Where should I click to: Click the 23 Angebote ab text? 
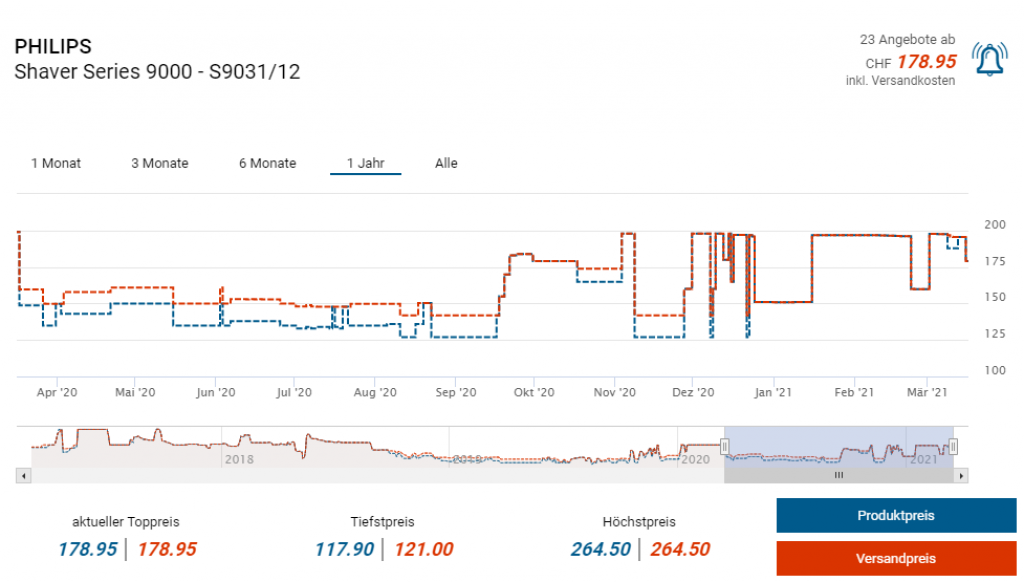[x=907, y=40]
